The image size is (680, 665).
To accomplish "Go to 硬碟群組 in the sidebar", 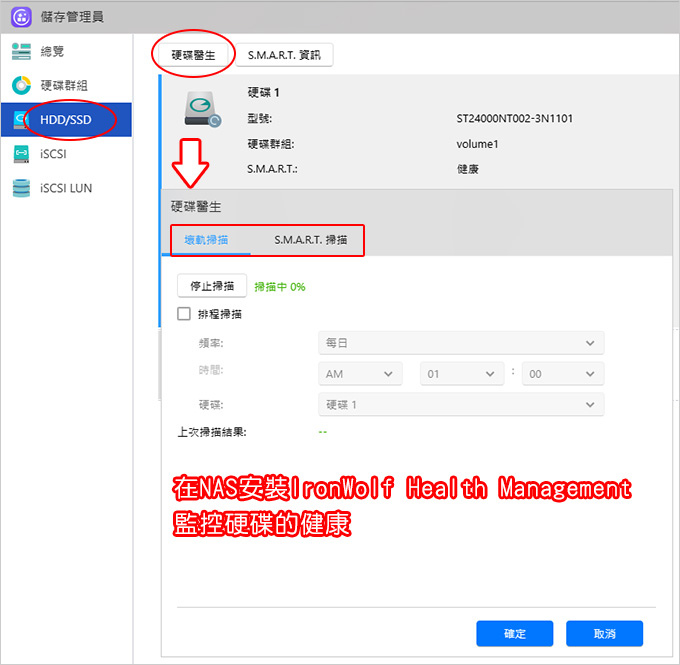I will [64, 85].
